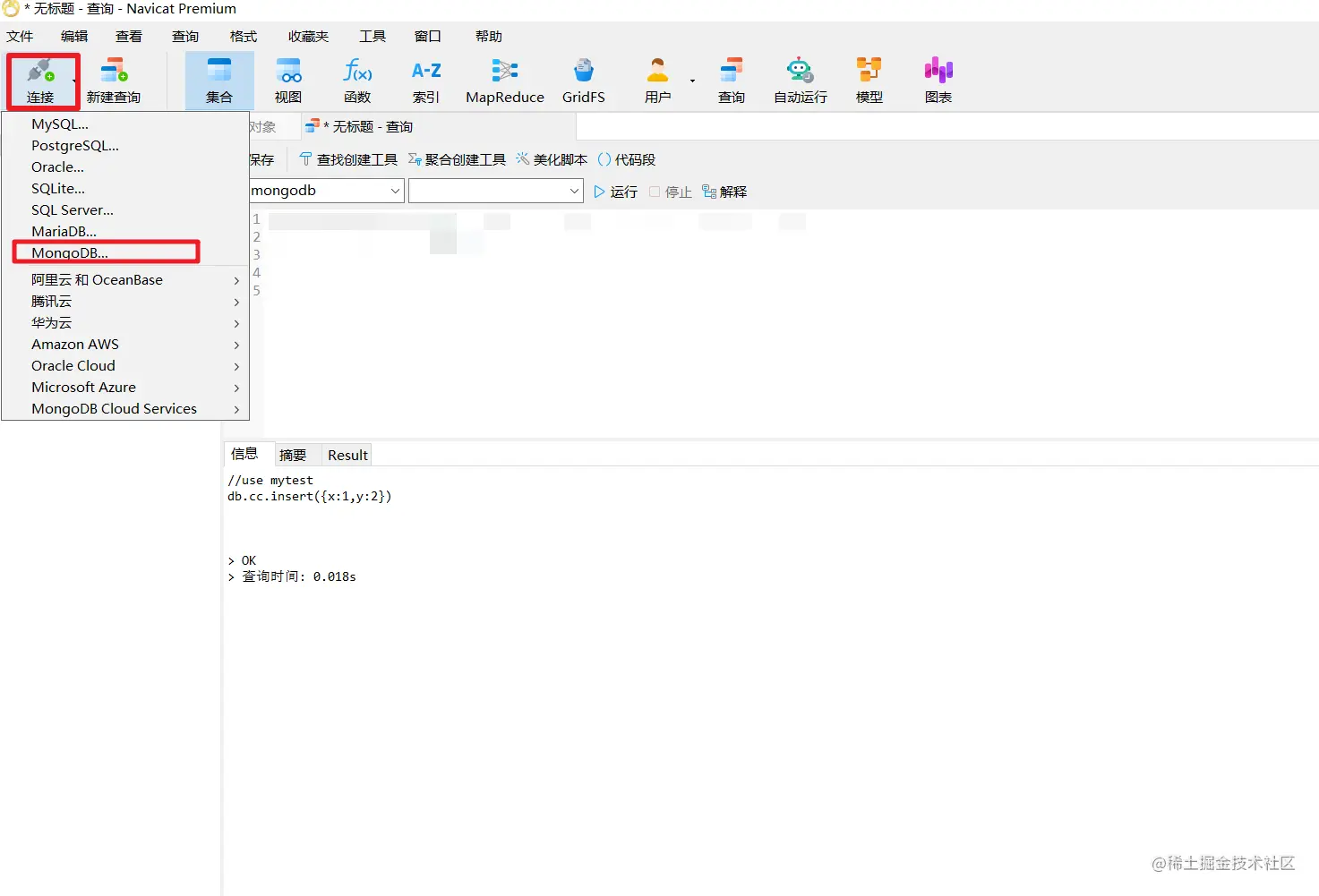This screenshot has width=1319, height=896.
Task: Choose MongoDB... connection type
Action: coord(125,253)
